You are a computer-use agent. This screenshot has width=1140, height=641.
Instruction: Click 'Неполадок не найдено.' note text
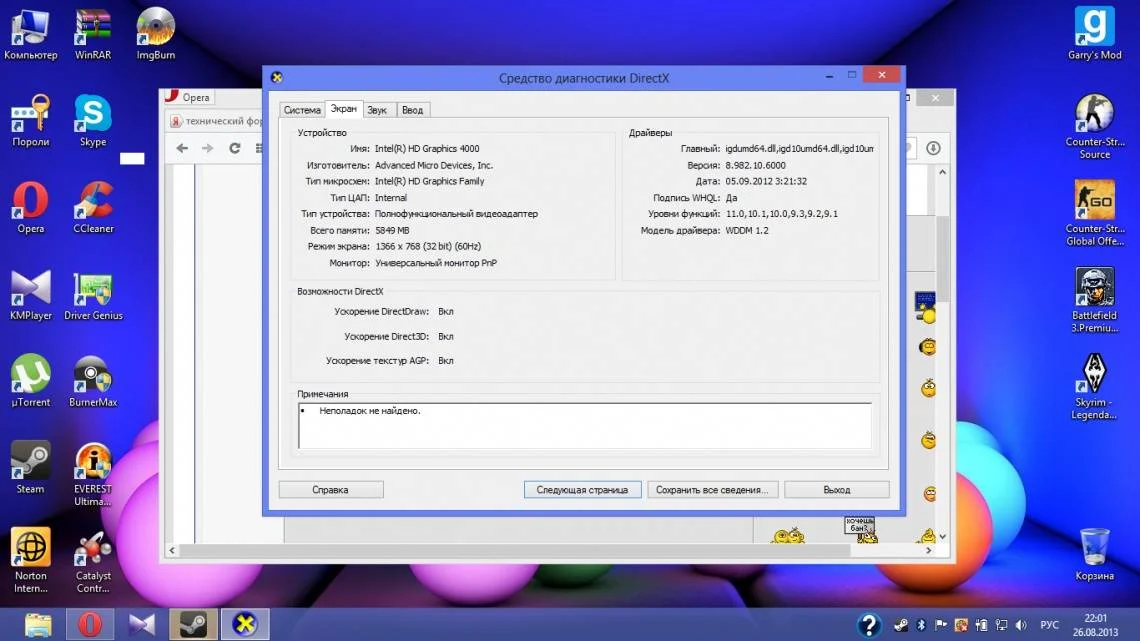point(369,411)
